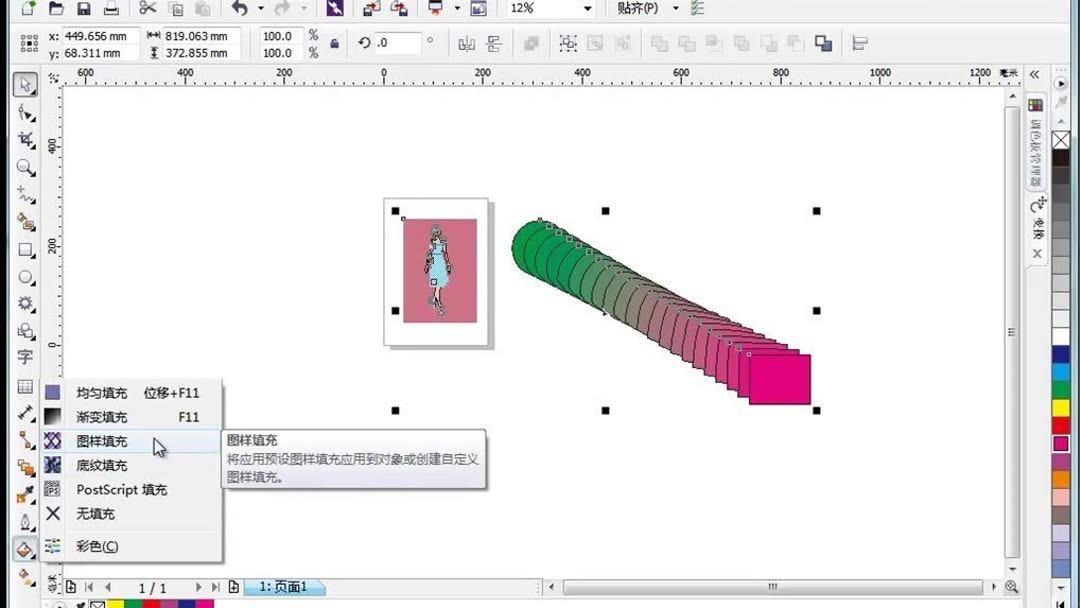Select the Ellipse tool
This screenshot has width=1080, height=608.
tap(25, 278)
